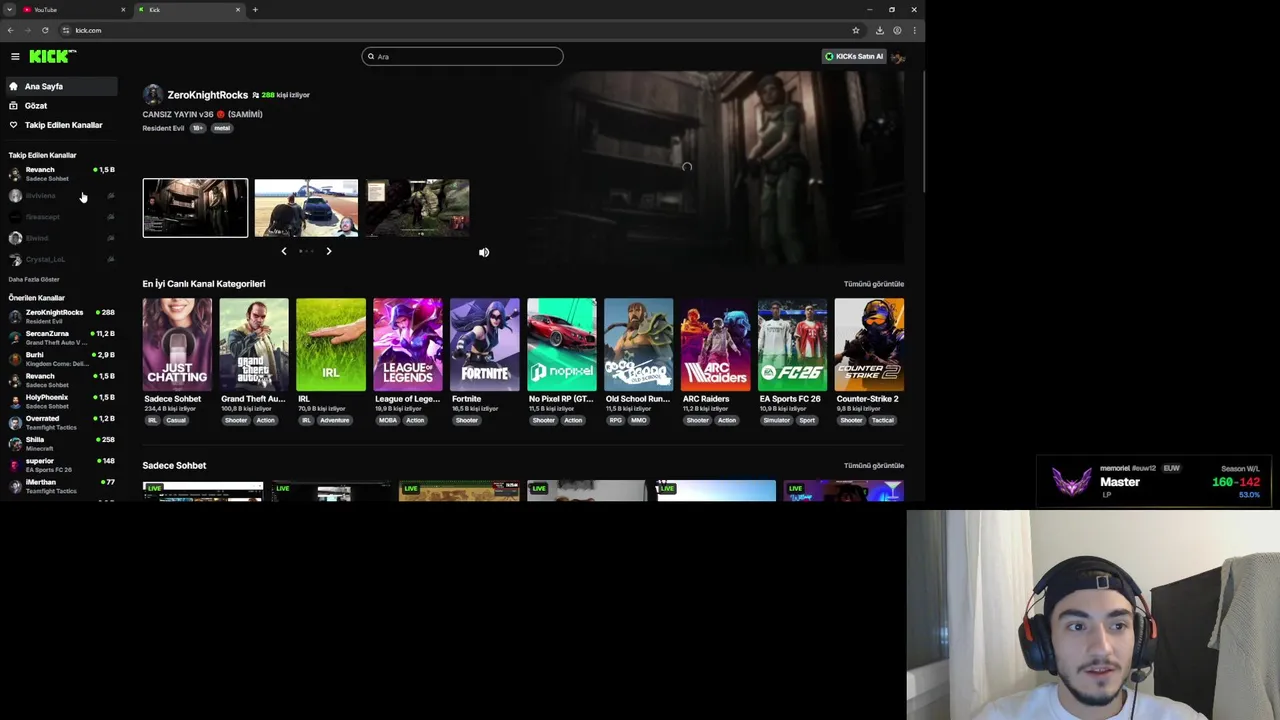Viewport: 1280px width, 720px height.
Task: Show next featured stream arrow
Action: (328, 251)
